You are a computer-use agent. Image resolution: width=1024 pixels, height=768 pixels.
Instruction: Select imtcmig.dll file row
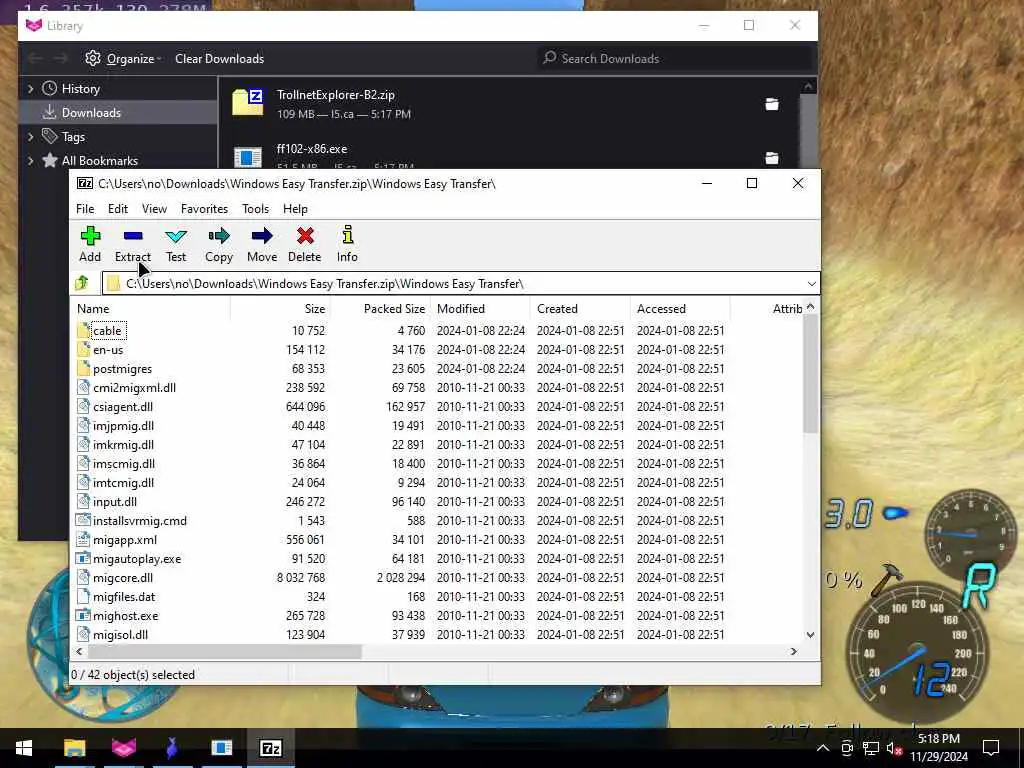click(438, 482)
